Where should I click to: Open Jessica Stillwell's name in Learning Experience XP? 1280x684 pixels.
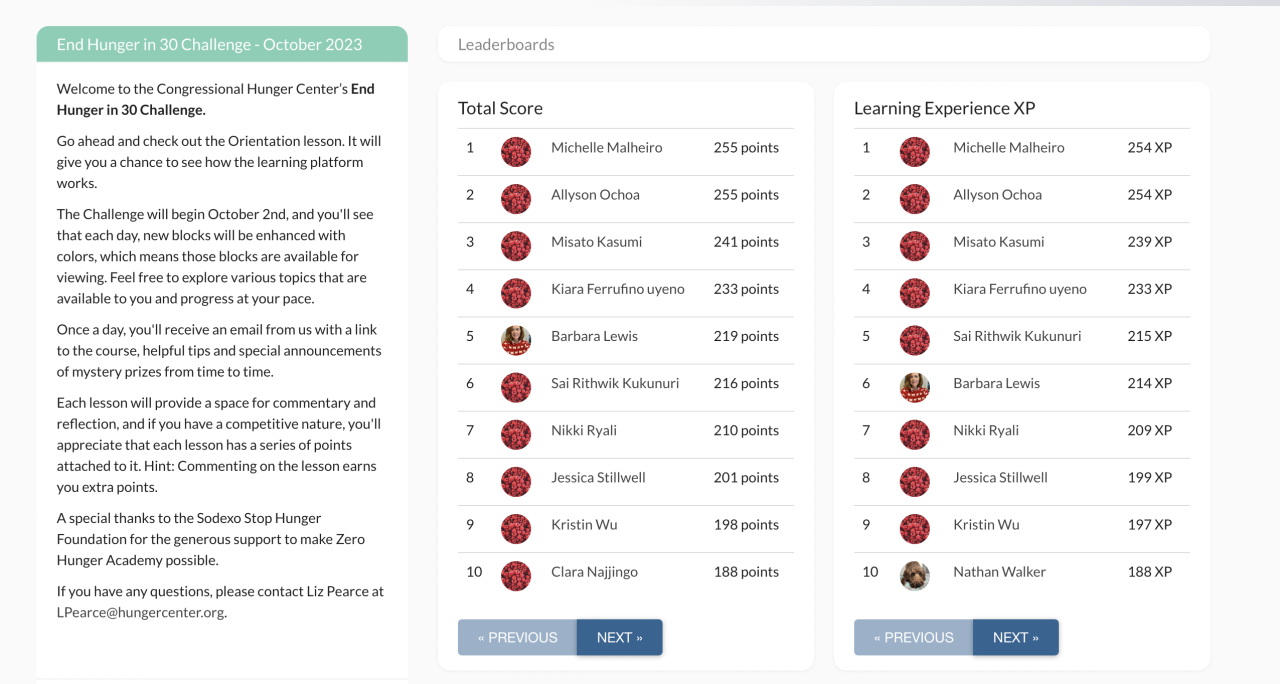point(1000,477)
